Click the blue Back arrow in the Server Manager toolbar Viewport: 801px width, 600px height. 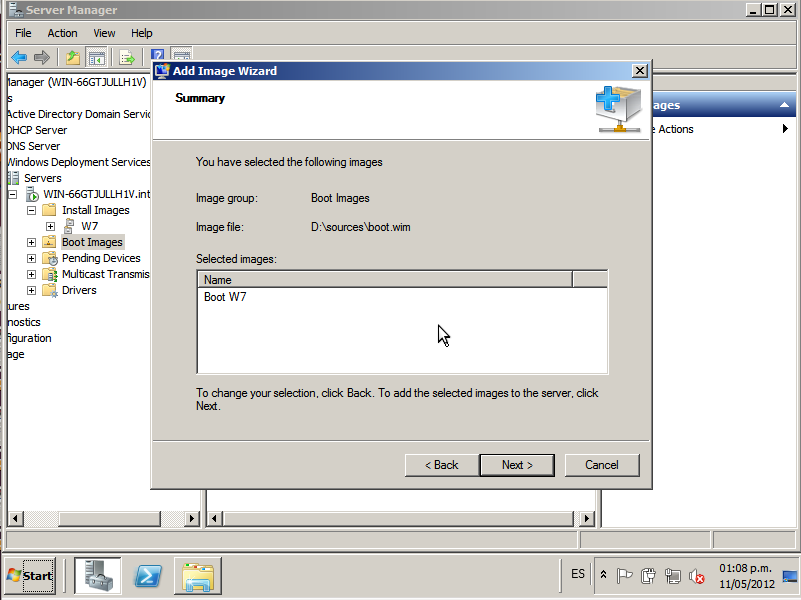(19, 57)
